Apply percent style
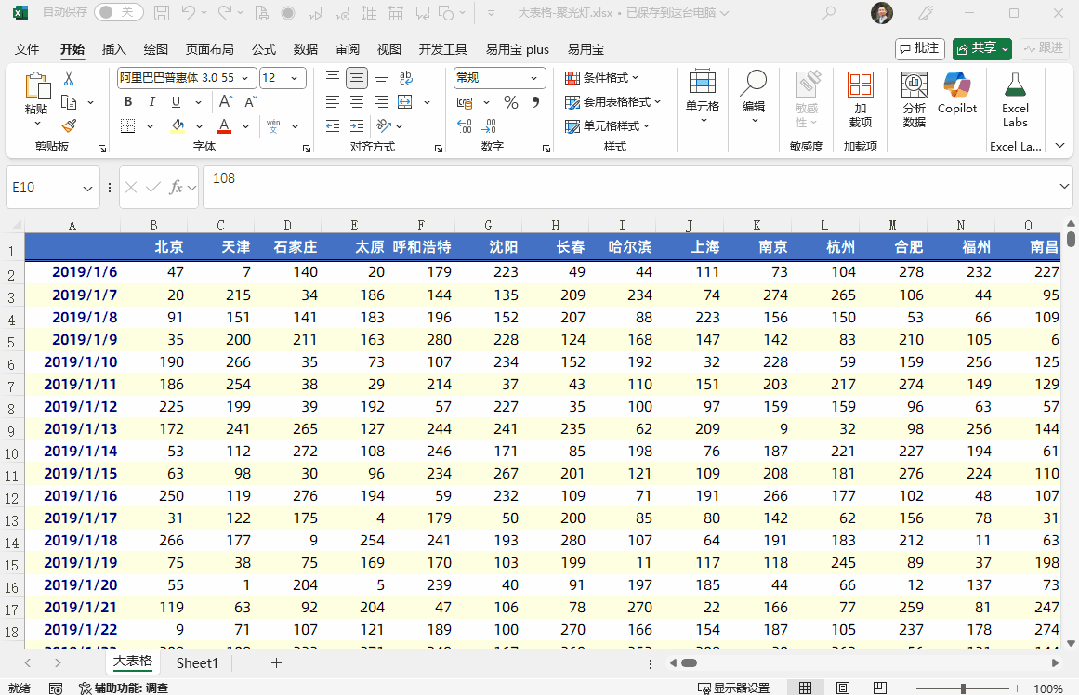 (x=511, y=103)
